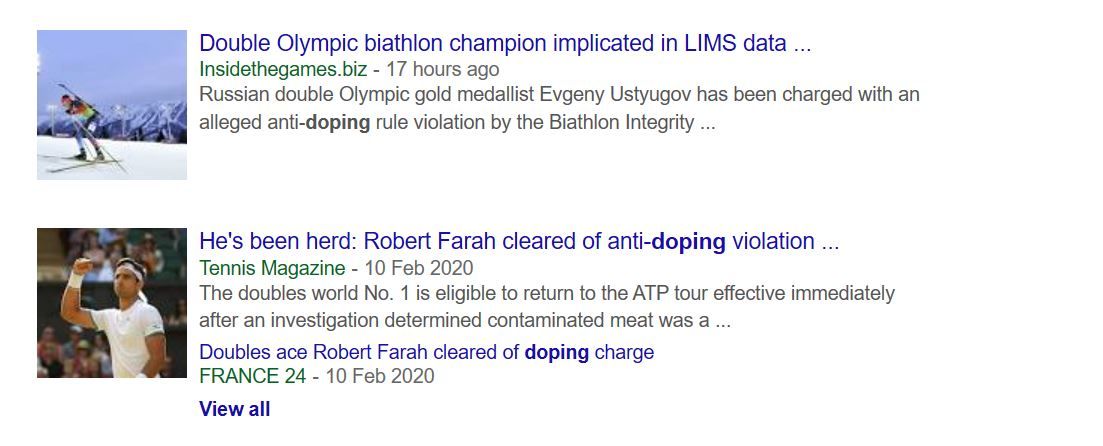Open the Double Olympic biathlon champion headline

505,44
